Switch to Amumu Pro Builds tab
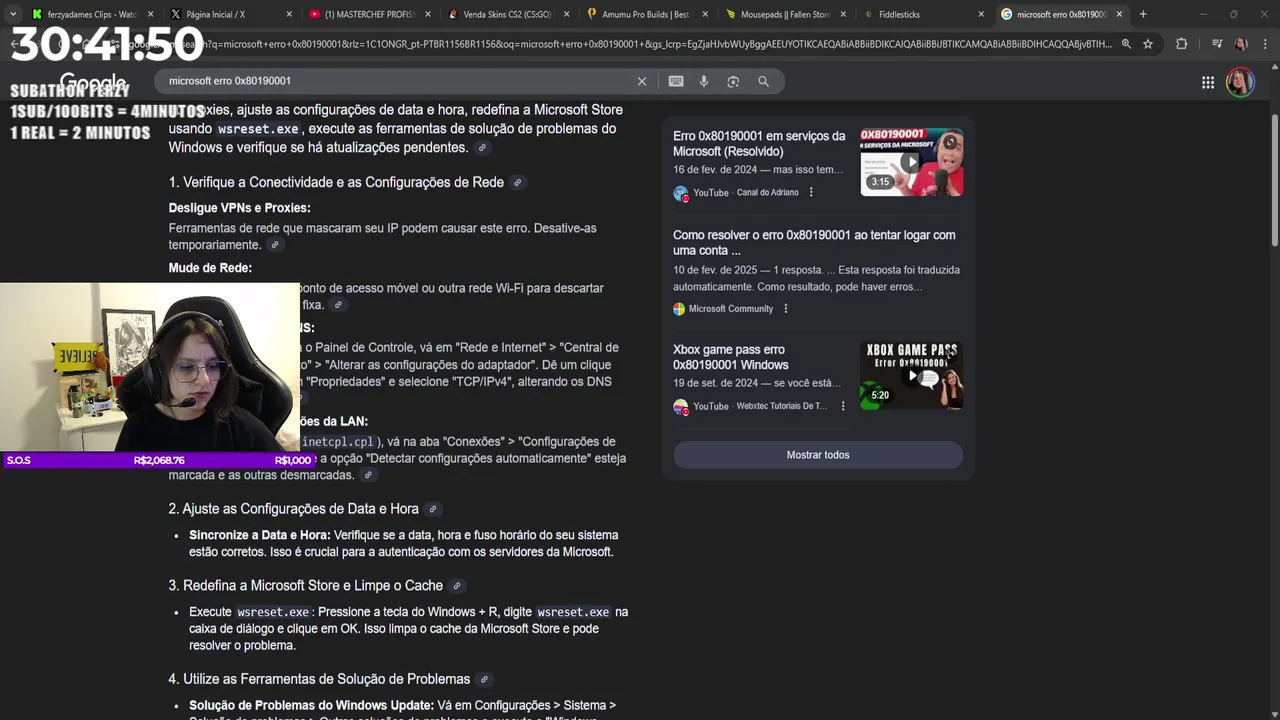This screenshot has height=720, width=1280. [x=645, y=15]
